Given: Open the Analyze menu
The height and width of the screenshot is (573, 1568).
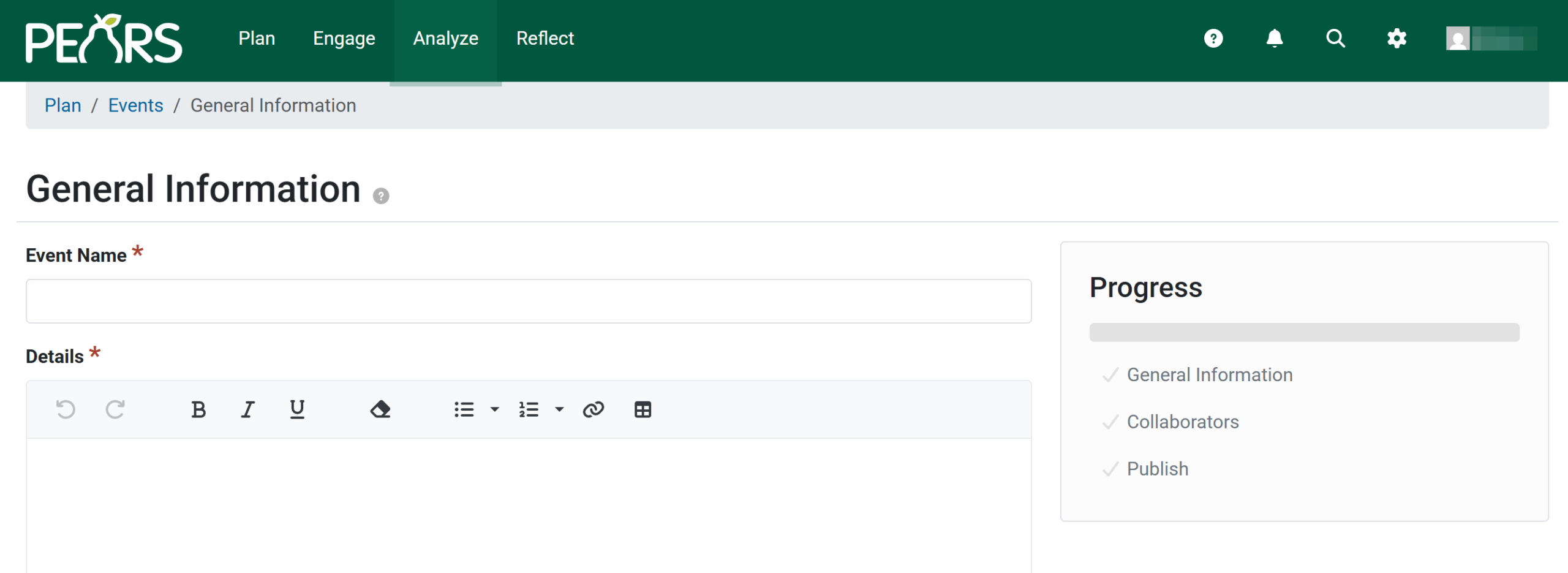Looking at the screenshot, I should [x=445, y=39].
